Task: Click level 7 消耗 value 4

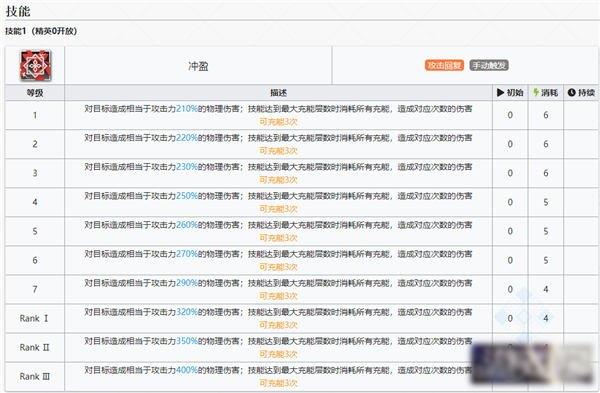Action: click(546, 290)
